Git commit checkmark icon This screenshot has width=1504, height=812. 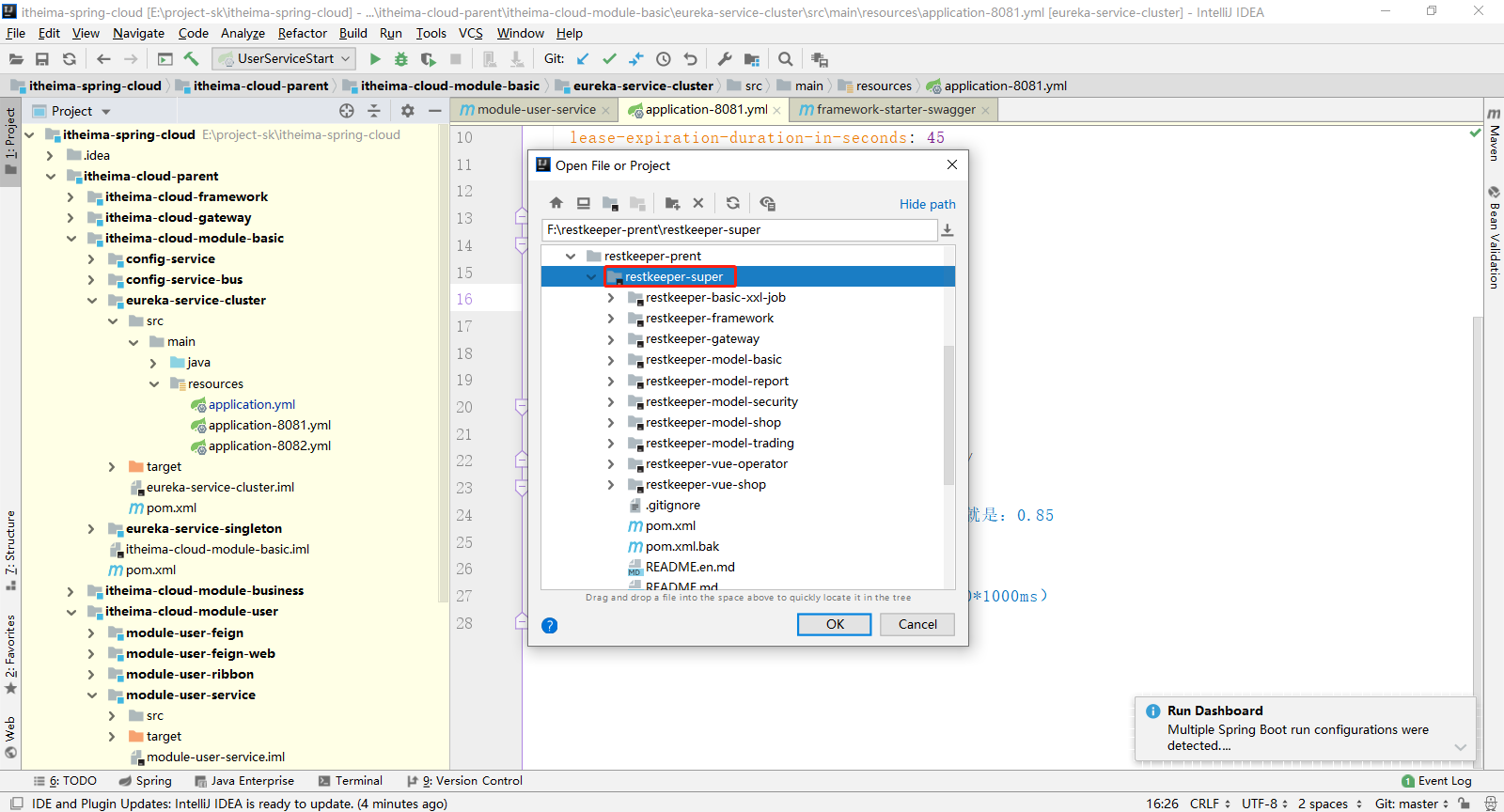[609, 59]
